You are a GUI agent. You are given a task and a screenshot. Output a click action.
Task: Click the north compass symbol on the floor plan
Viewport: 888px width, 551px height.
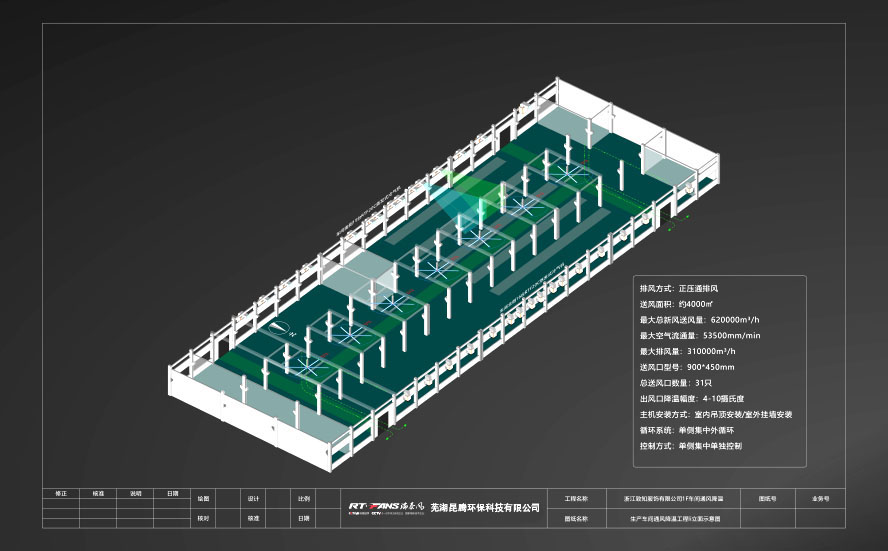(279, 327)
